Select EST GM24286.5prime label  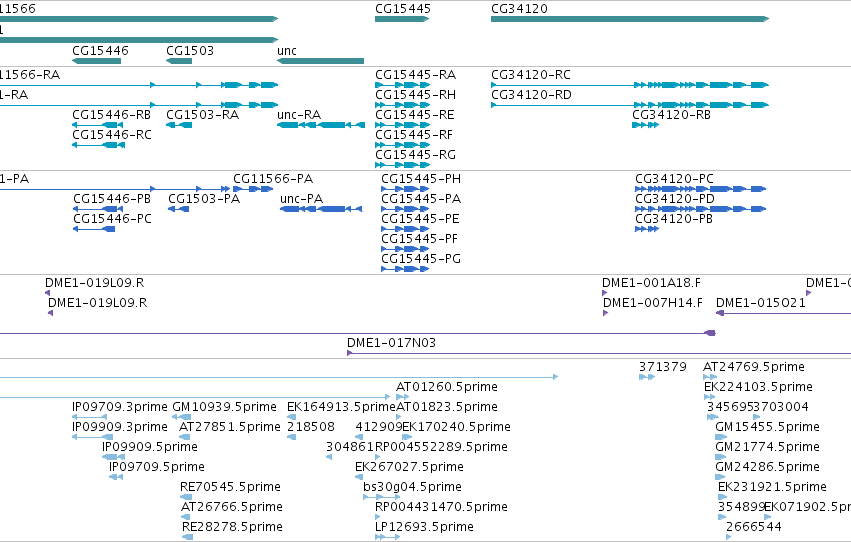[767, 468]
